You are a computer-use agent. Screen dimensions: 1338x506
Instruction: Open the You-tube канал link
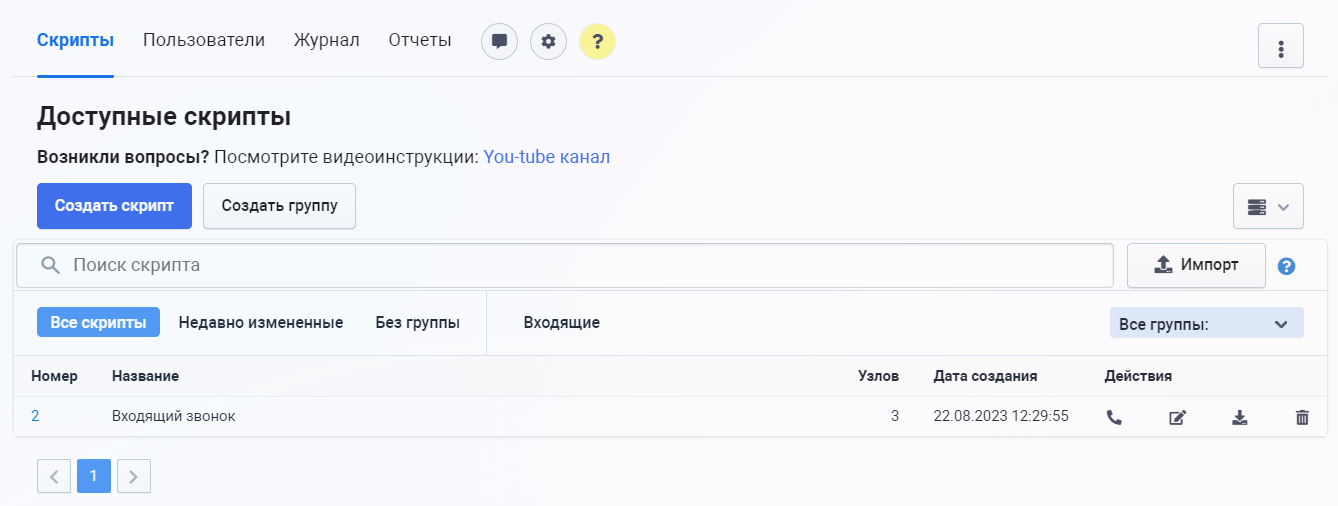546,157
